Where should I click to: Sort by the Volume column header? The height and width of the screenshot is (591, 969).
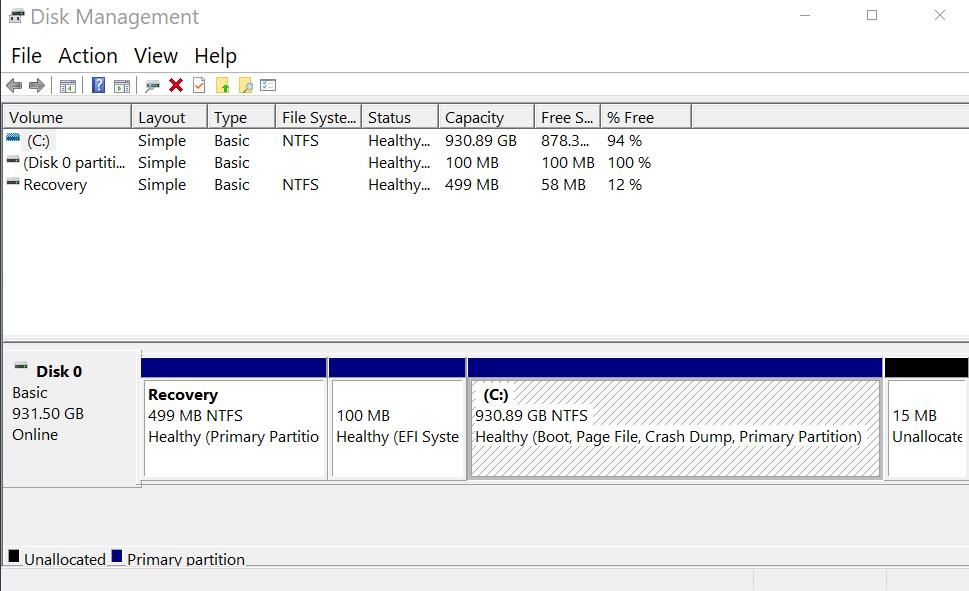point(67,117)
